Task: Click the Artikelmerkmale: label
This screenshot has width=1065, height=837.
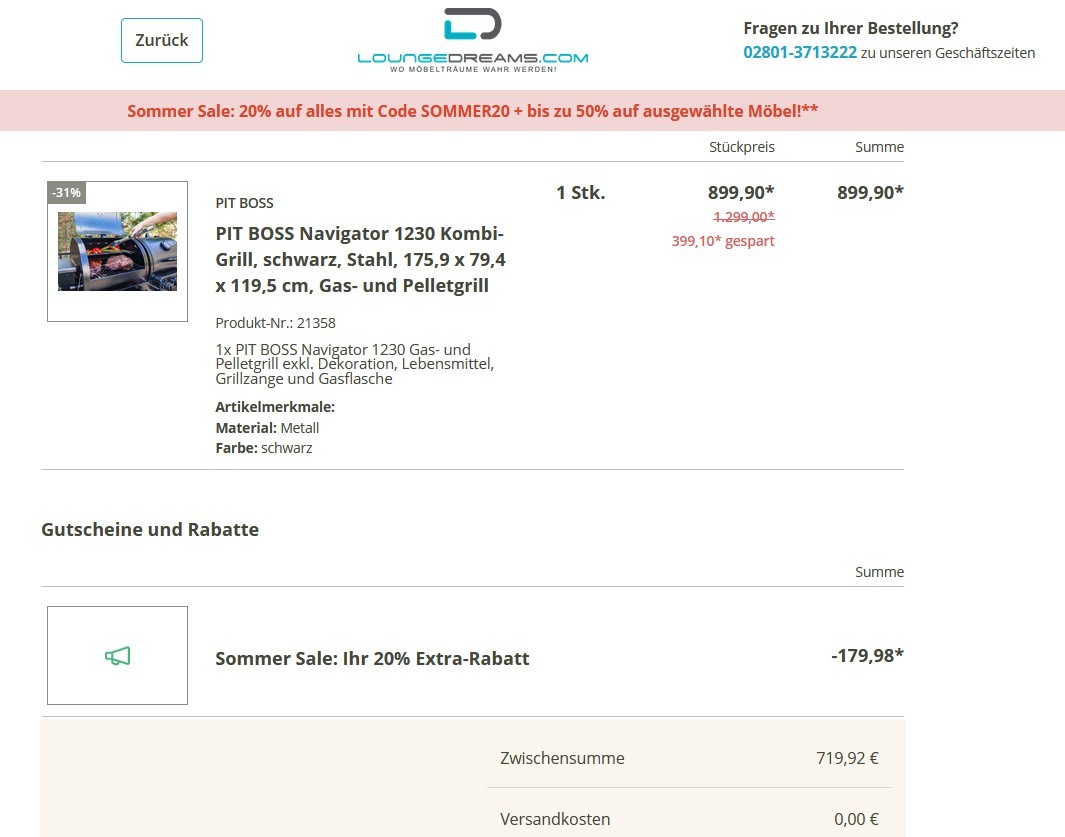Action: point(275,408)
